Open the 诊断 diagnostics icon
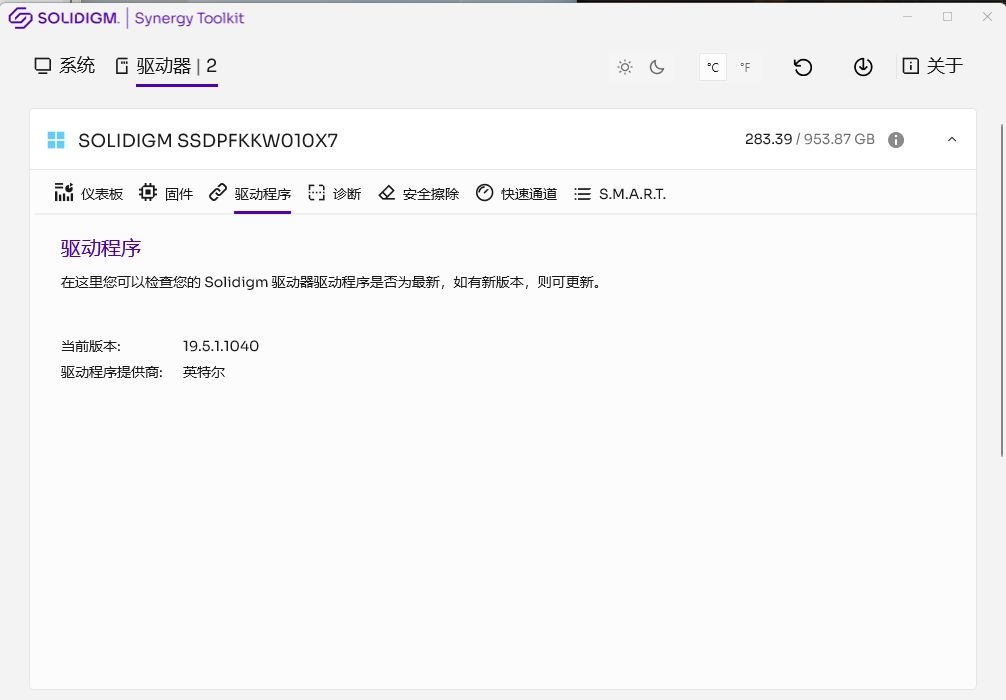 click(x=336, y=193)
